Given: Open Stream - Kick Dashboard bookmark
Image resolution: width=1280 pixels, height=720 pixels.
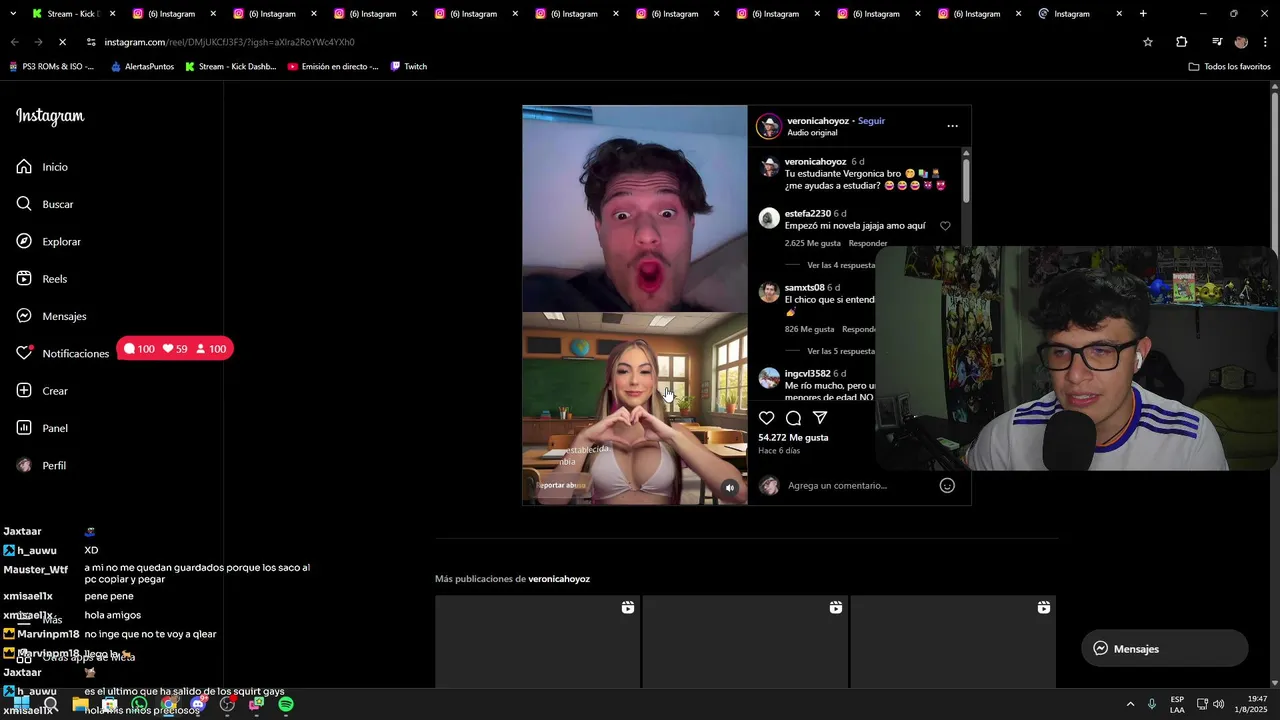Looking at the screenshot, I should pyautogui.click(x=230, y=67).
